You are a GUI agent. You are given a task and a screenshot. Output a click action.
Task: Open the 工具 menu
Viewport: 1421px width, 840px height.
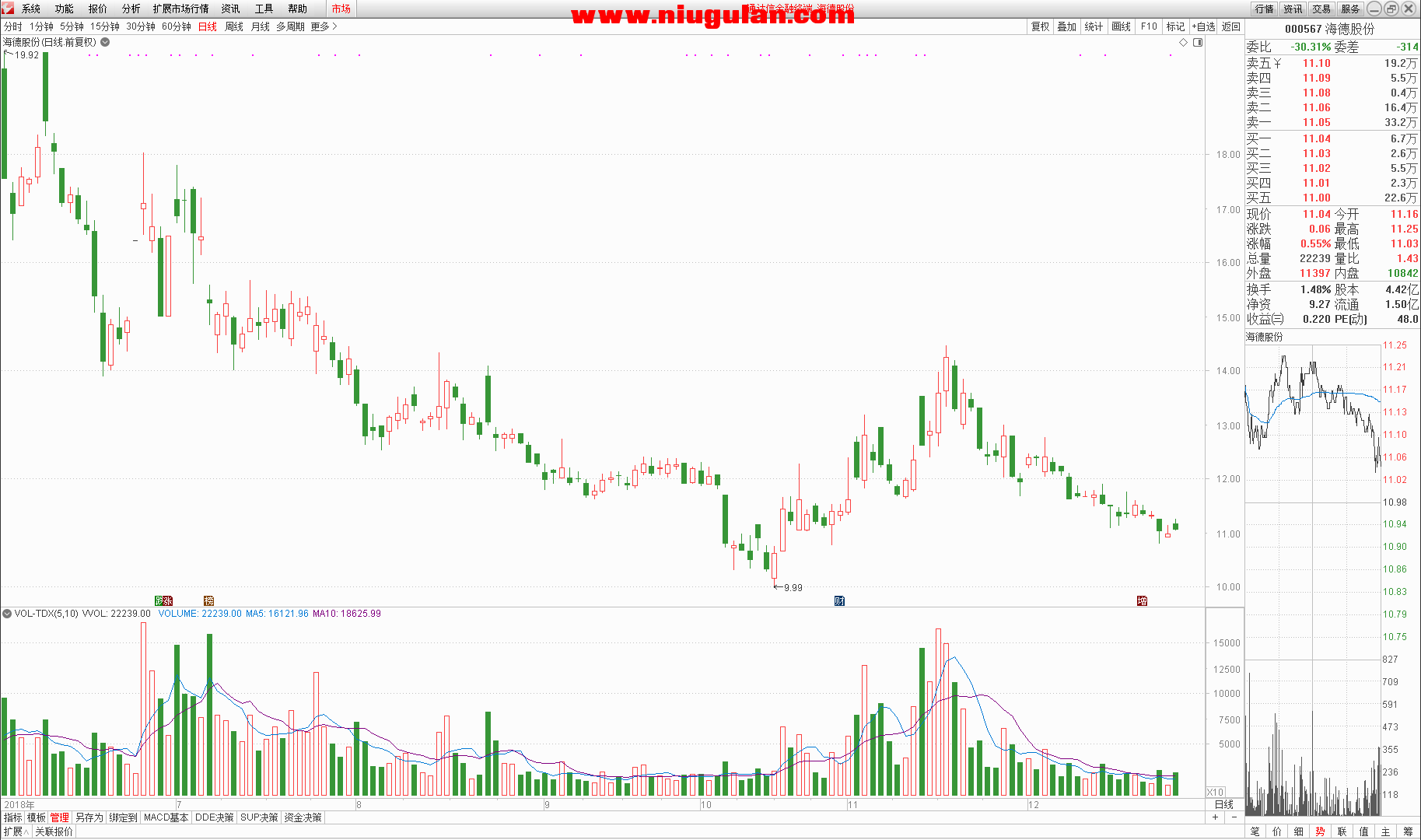click(264, 9)
